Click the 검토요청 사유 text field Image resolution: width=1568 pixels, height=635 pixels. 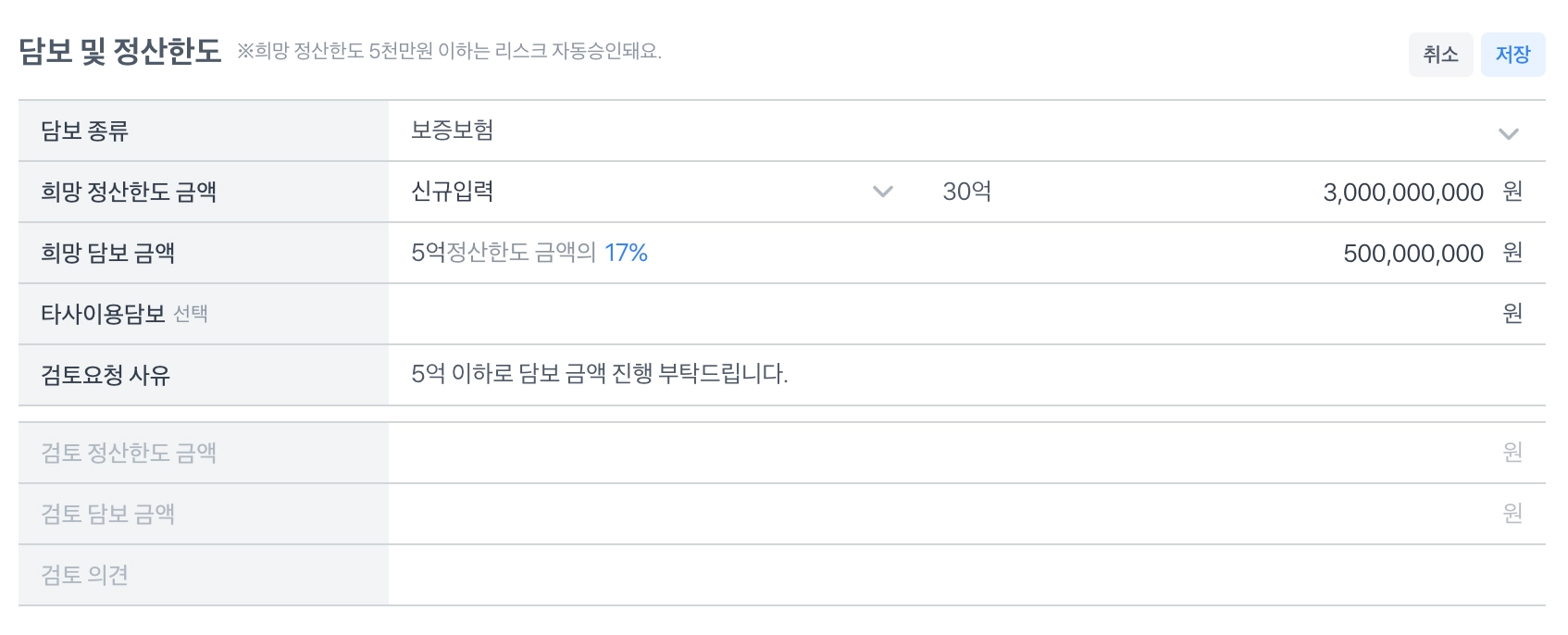click(963, 375)
